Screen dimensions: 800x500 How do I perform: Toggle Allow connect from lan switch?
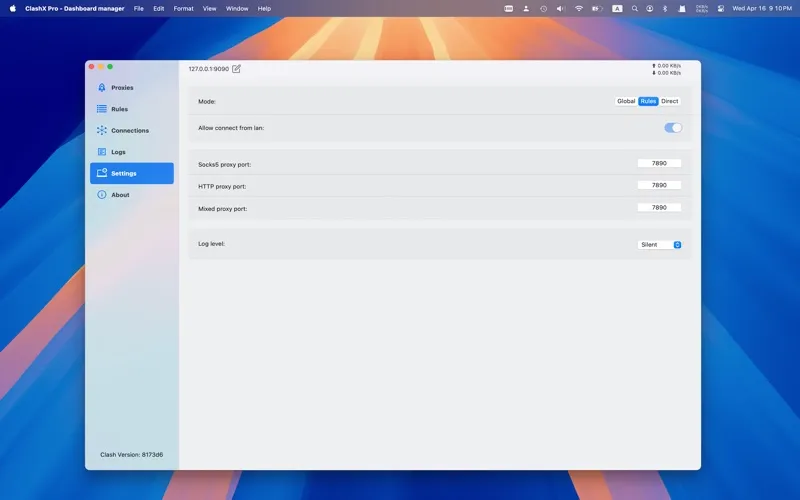[673, 128]
